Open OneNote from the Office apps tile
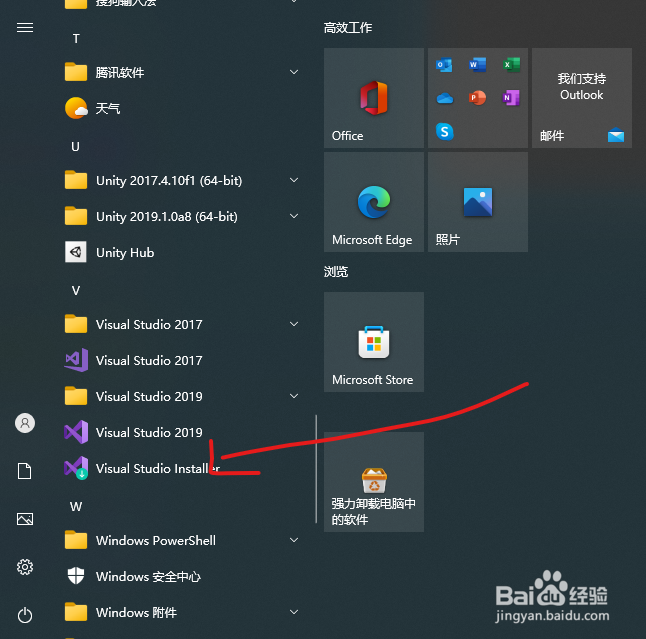The width and height of the screenshot is (646, 639). [511, 98]
